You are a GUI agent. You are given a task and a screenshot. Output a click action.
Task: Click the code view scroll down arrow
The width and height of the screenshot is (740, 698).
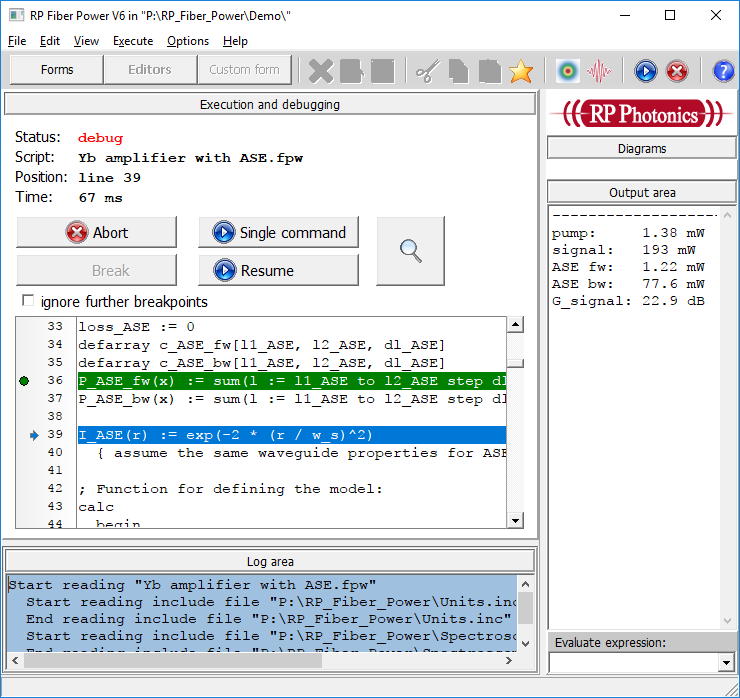click(x=515, y=520)
